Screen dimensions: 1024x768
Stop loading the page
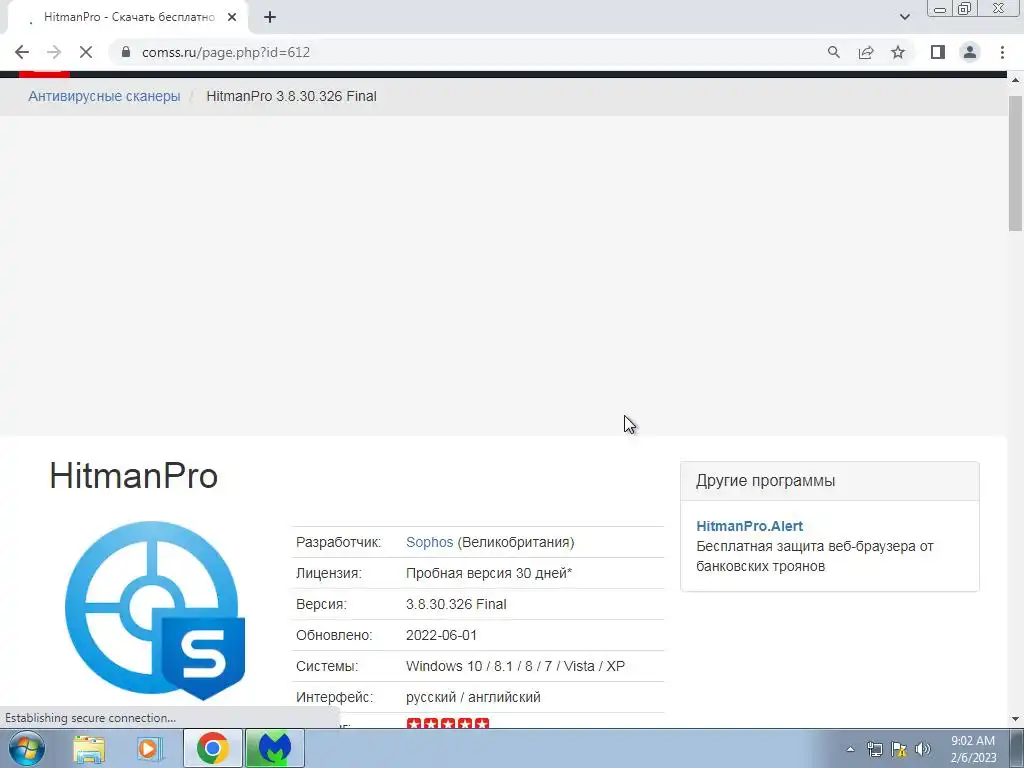[x=86, y=52]
